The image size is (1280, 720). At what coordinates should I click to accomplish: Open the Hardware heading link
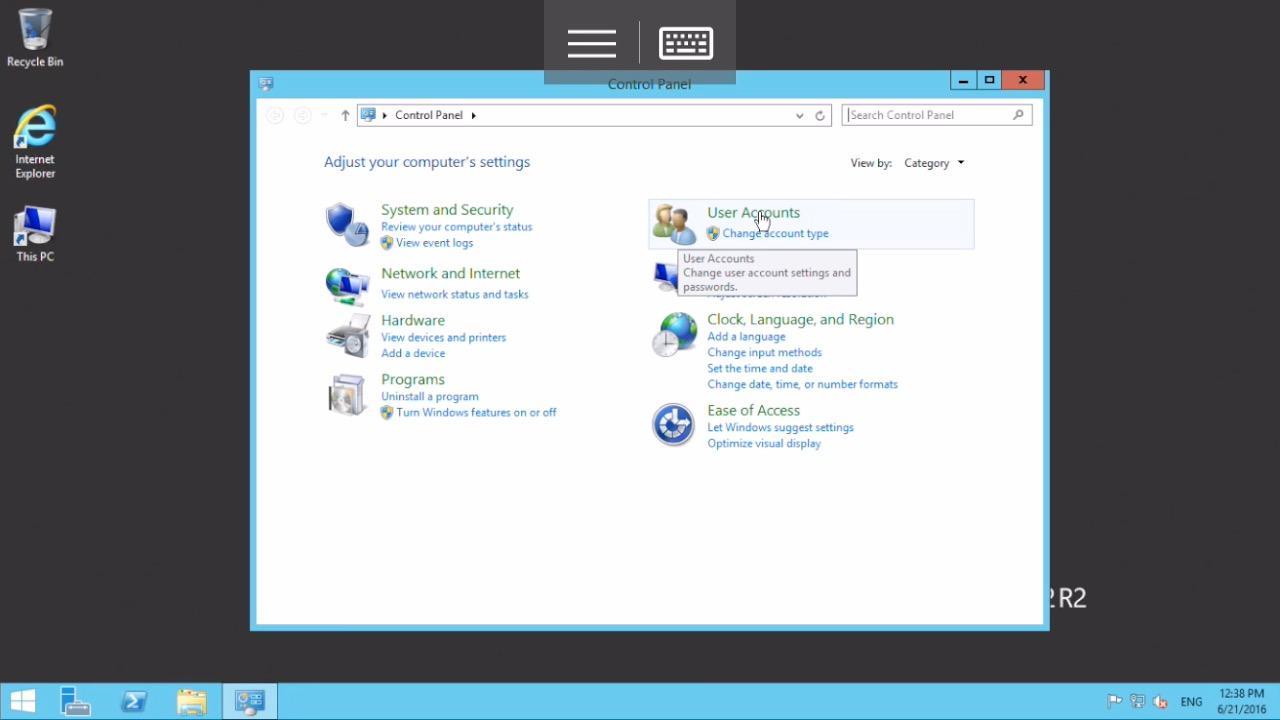413,320
